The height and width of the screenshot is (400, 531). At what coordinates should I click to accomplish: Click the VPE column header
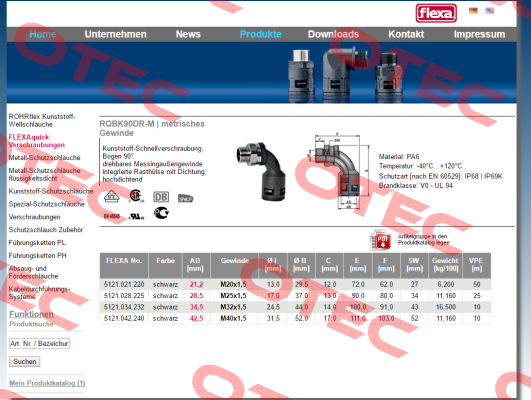(x=476, y=265)
